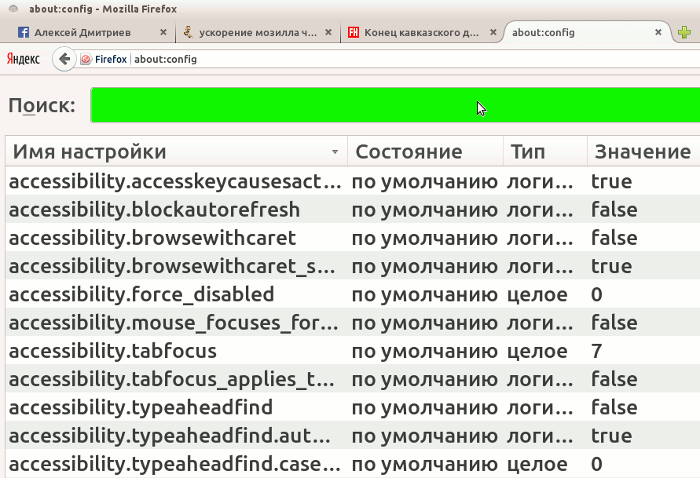Click the back arrow navigation button
This screenshot has height=478, width=700.
pos(64,59)
